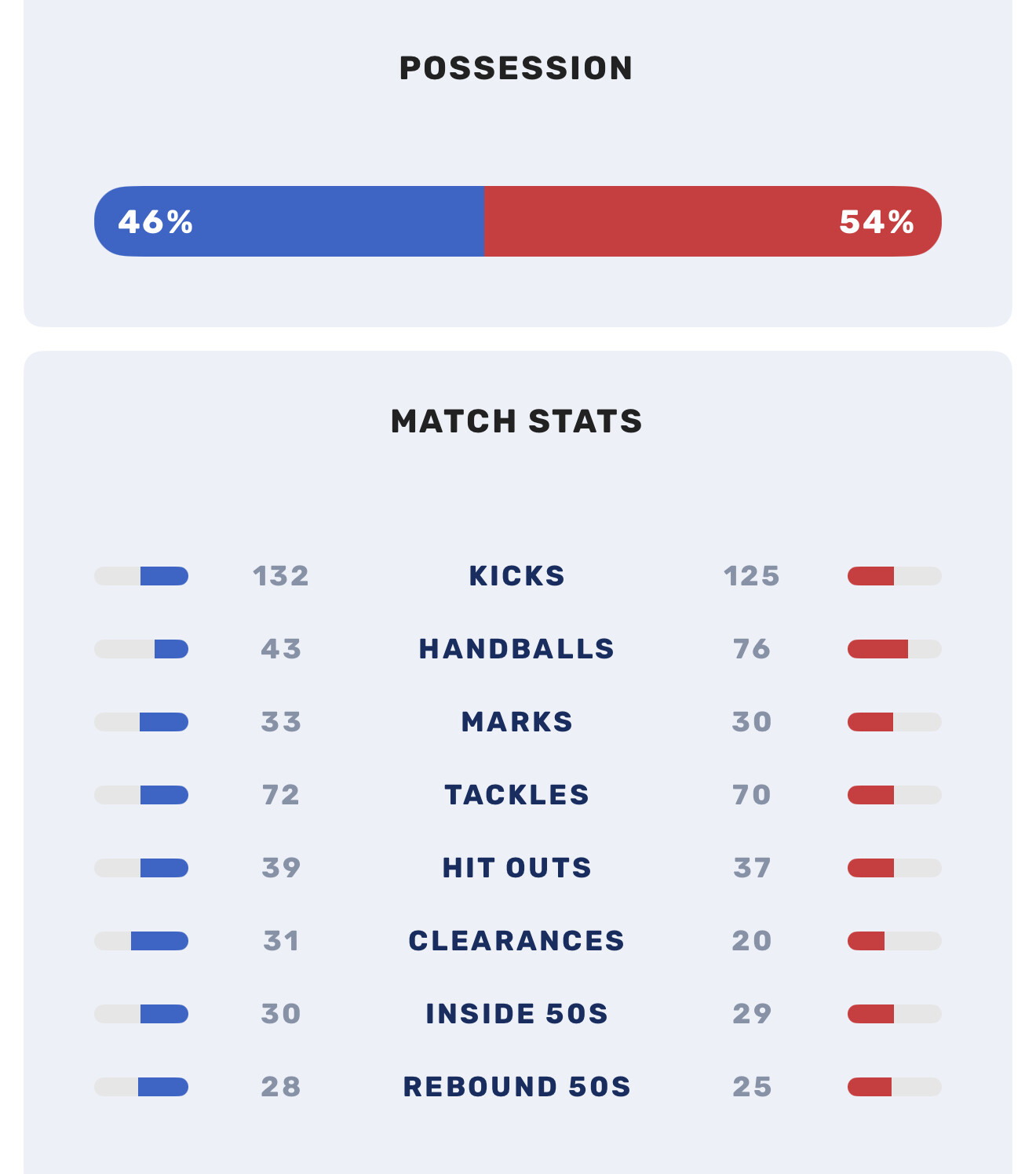The image size is (1036, 1174).
Task: Click the red bar beside 76 handballs
Action: point(877,649)
